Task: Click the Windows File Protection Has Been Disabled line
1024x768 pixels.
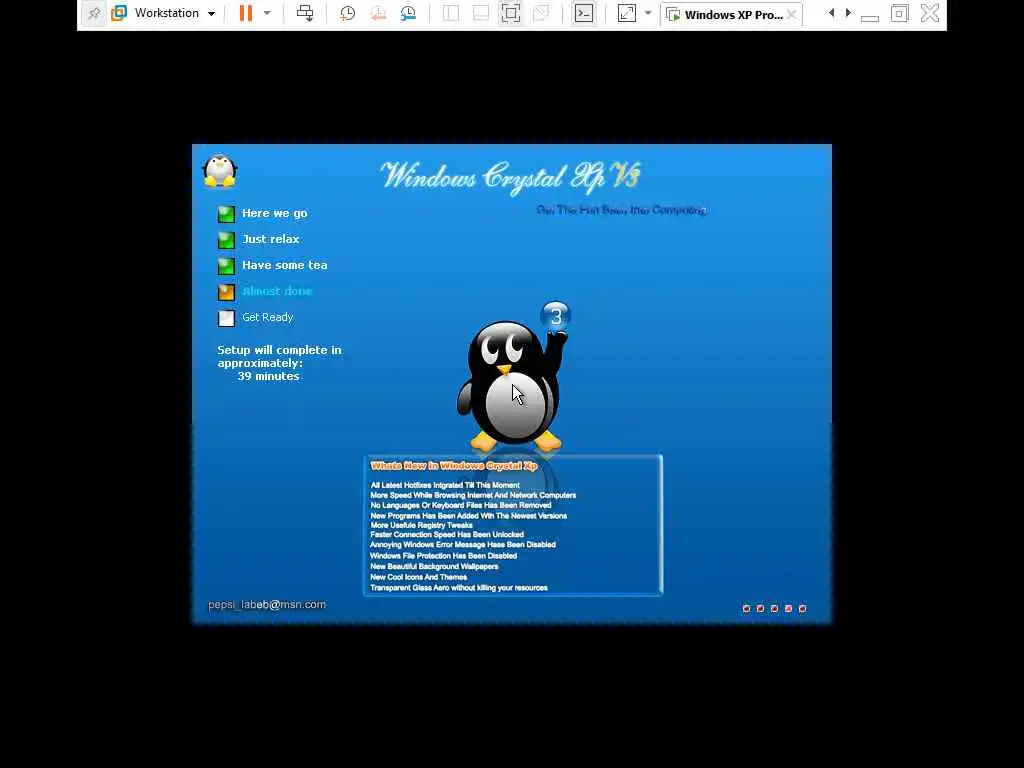Action: coord(443,556)
